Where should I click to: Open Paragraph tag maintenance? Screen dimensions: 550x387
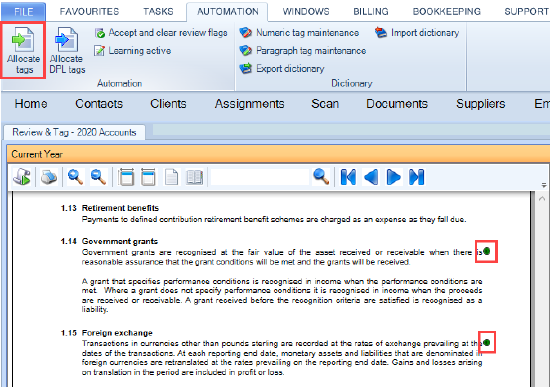[x=303, y=51]
